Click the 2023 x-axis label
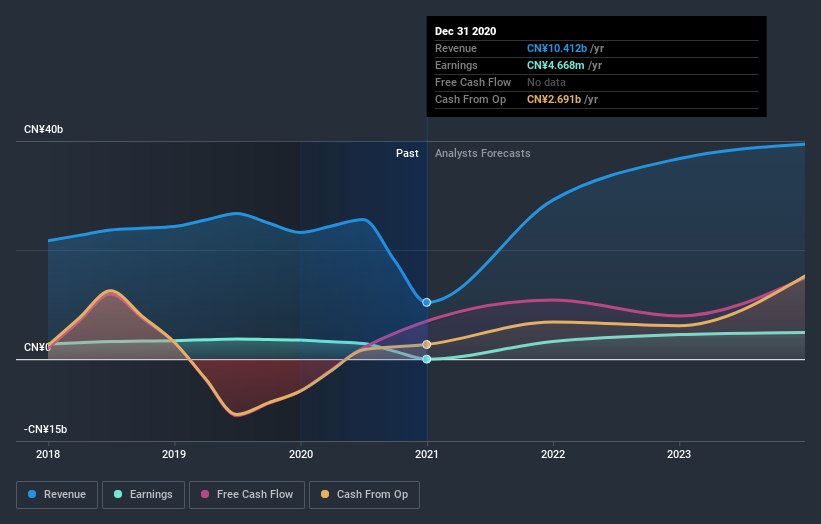Image resolution: width=821 pixels, height=524 pixels. [x=679, y=454]
